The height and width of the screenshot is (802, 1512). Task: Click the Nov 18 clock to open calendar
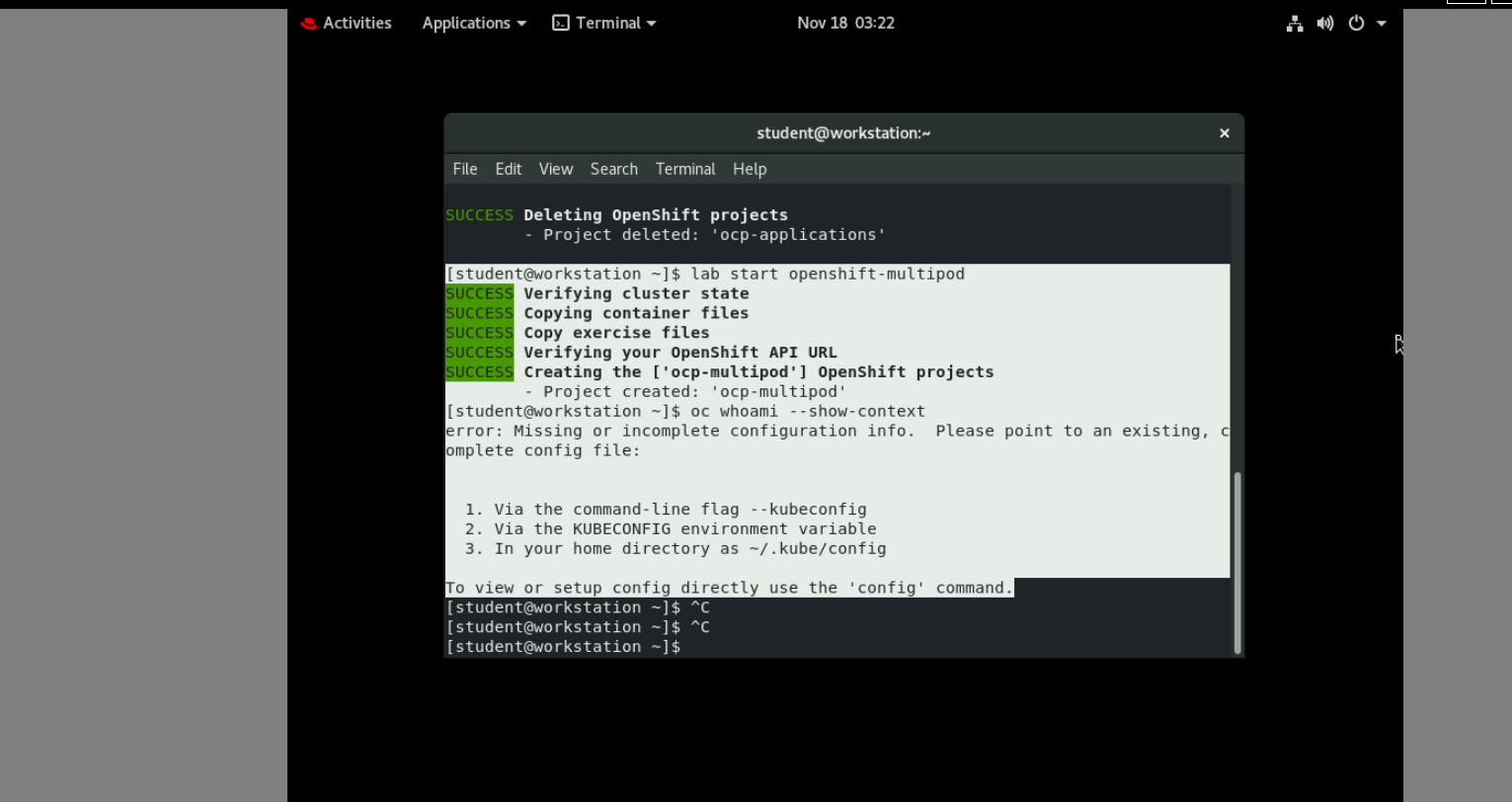(845, 23)
